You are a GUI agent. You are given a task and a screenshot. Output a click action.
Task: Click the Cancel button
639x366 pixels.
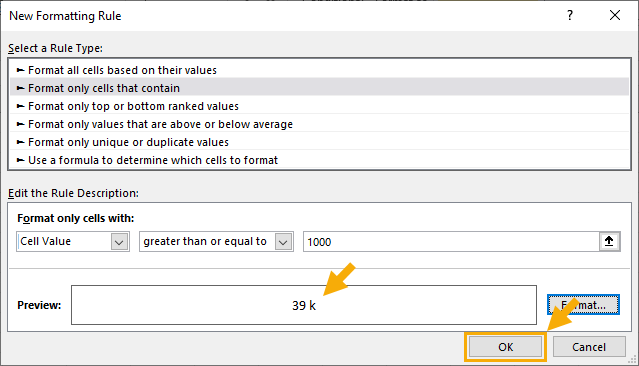pyautogui.click(x=589, y=347)
